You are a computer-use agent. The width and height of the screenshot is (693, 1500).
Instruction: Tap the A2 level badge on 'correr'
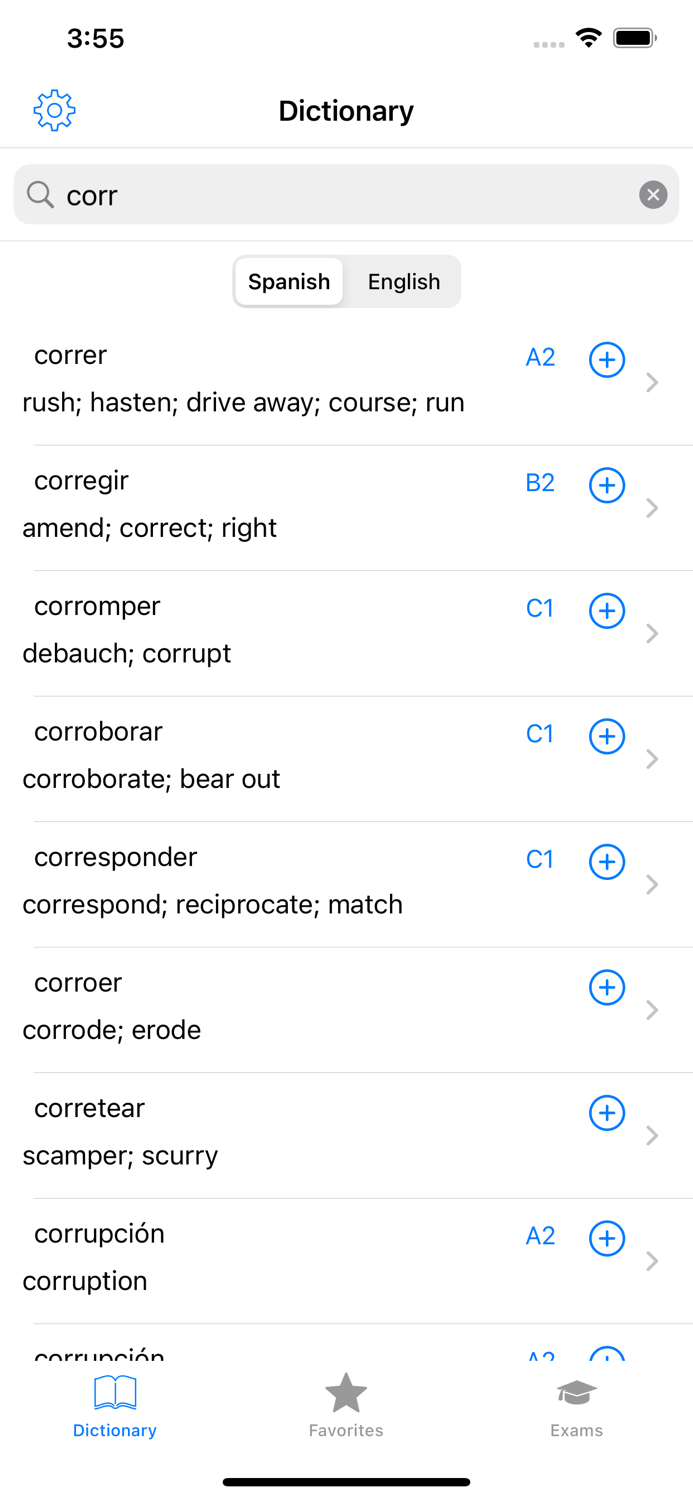coord(539,357)
